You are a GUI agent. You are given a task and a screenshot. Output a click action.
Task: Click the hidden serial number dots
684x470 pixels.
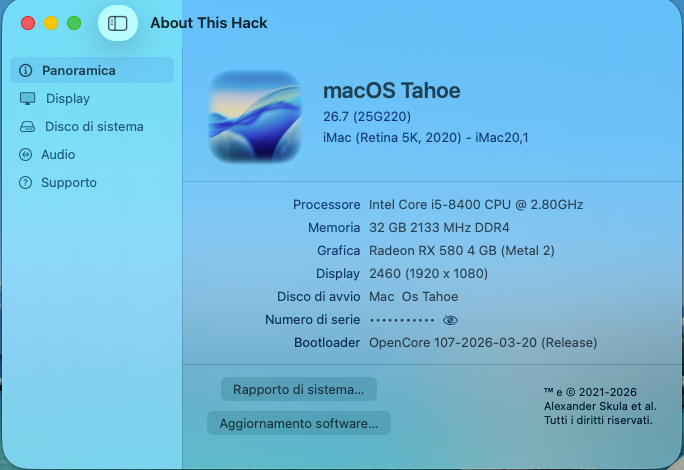402,320
